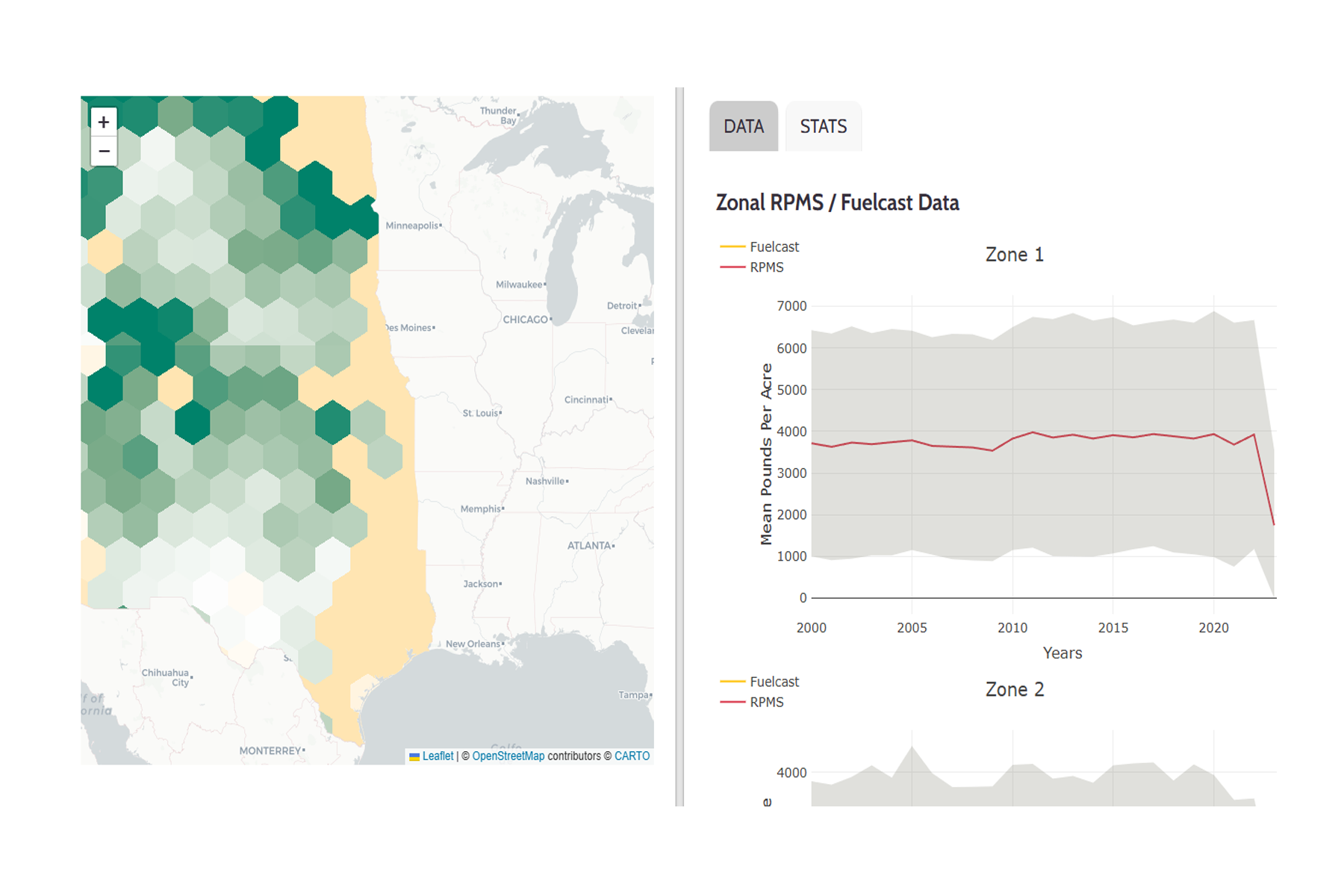1344x896 pixels.
Task: Toggle Fuelcast series in Zone 1 legend
Action: 774,246
